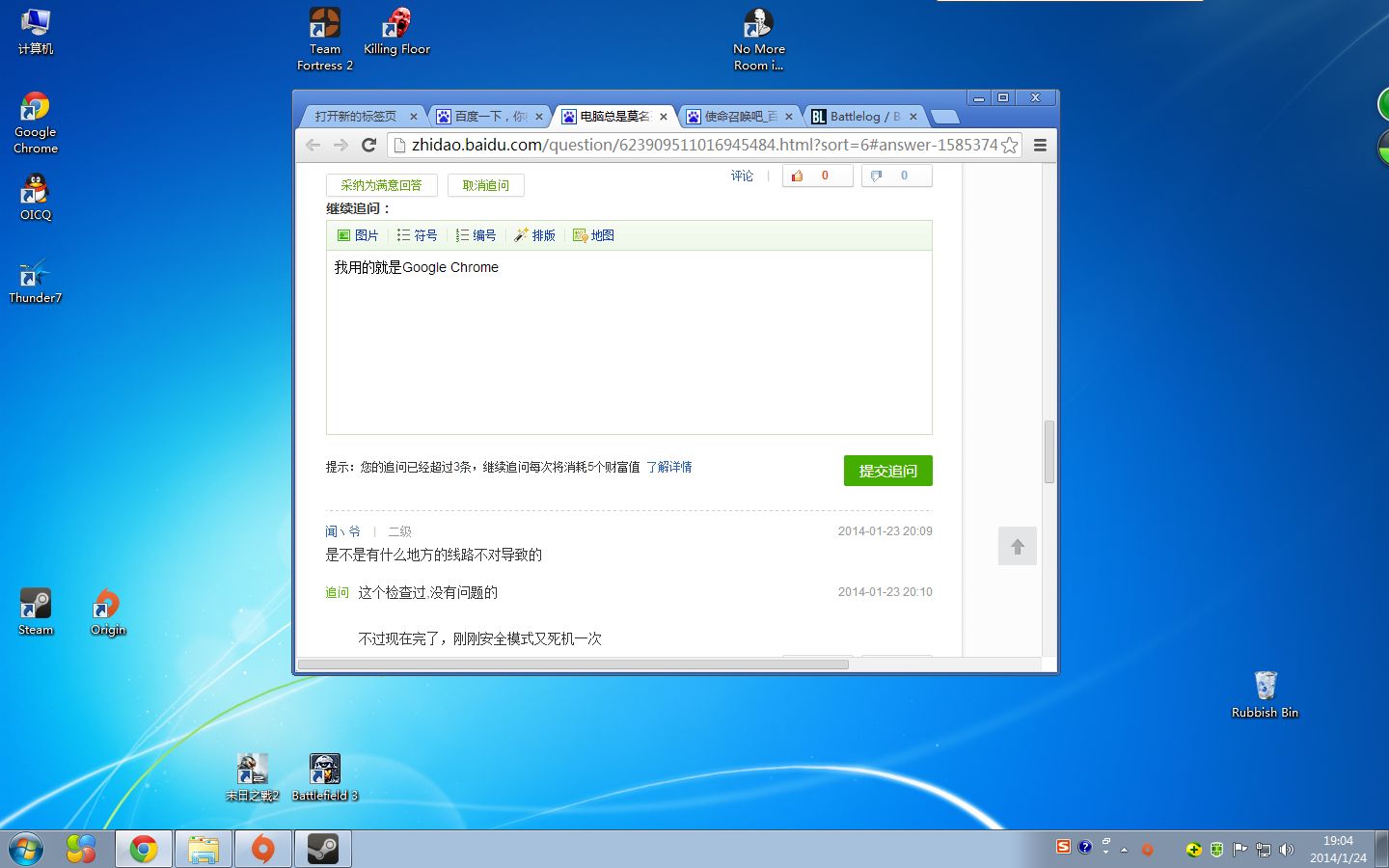Insert a map with the 地图 icon
Image resolution: width=1389 pixels, height=868 pixels.
pos(581,235)
